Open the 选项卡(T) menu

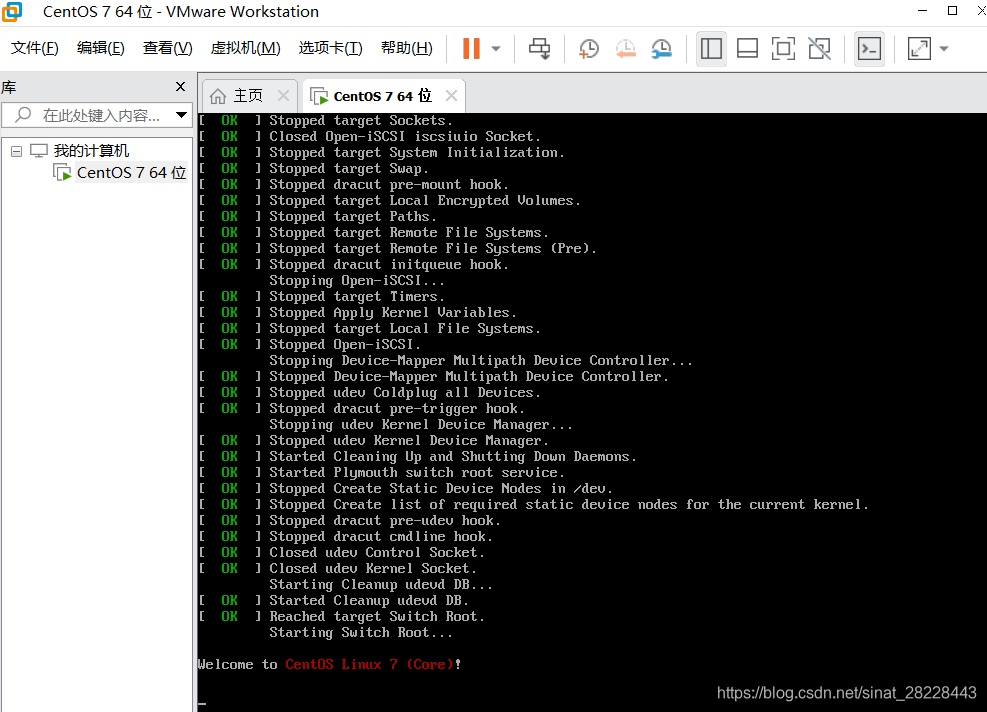click(x=330, y=48)
